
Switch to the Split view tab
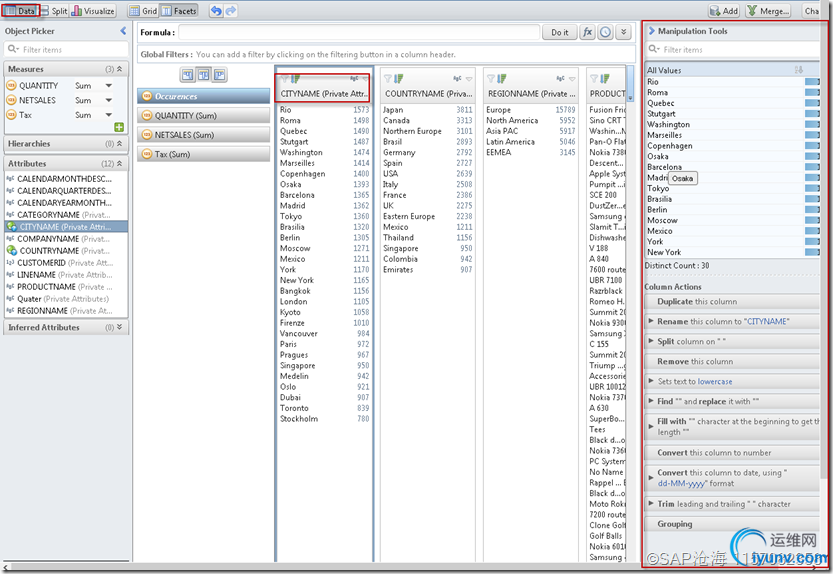tap(54, 11)
